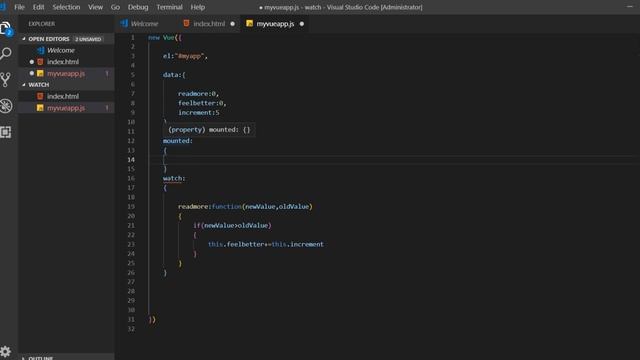Image resolution: width=640 pixels, height=360 pixels.
Task: Open the Terminal menu
Action: (169, 7)
